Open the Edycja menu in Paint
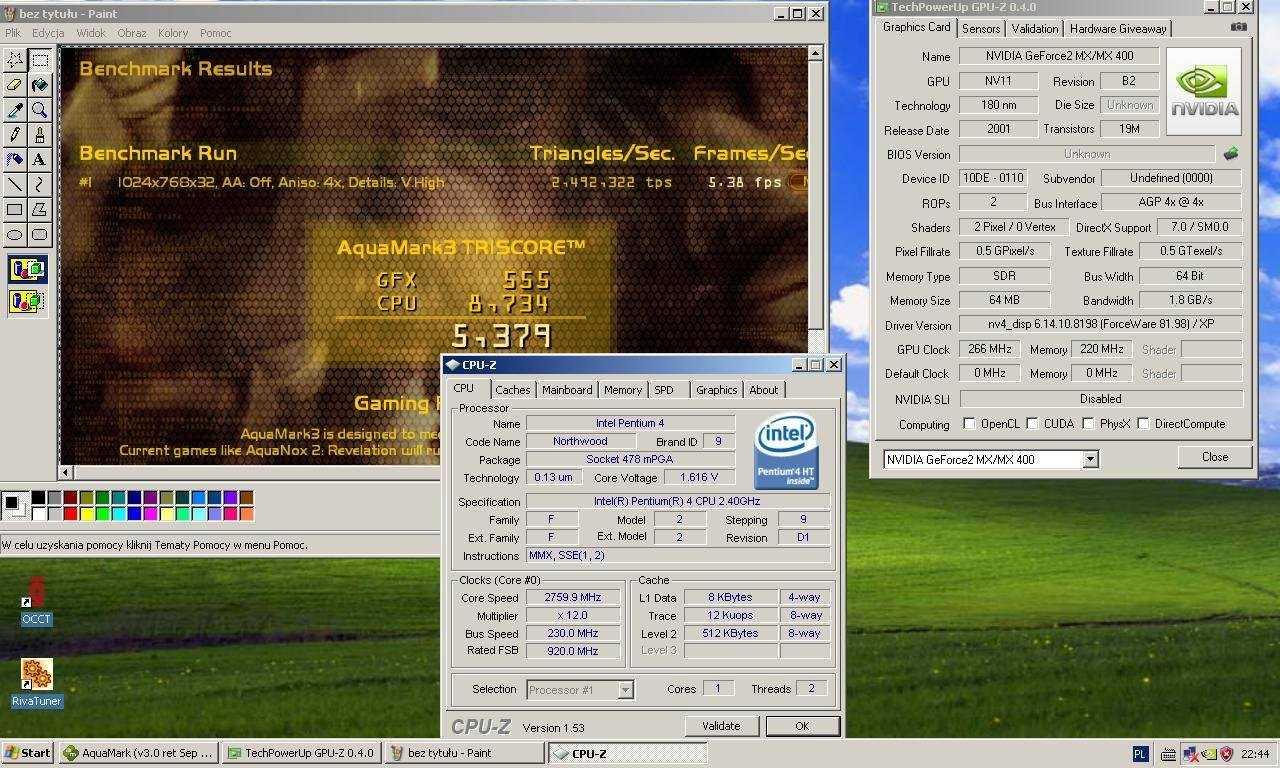This screenshot has height=768, width=1280. tap(48, 33)
